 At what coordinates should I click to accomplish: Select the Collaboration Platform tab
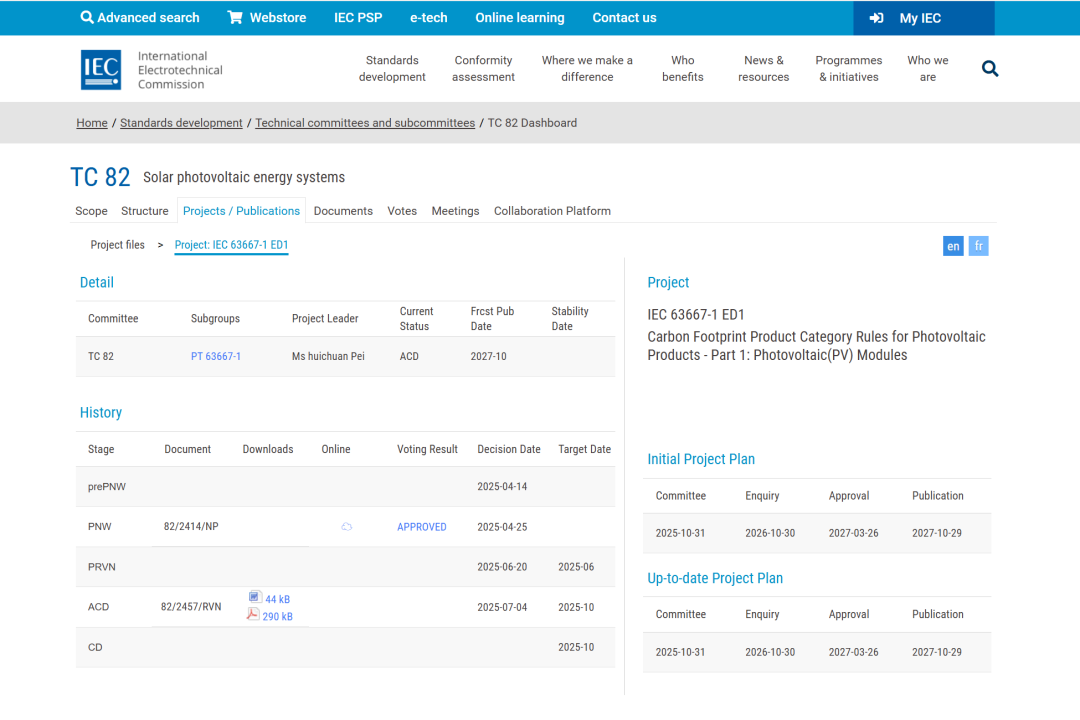(x=552, y=211)
